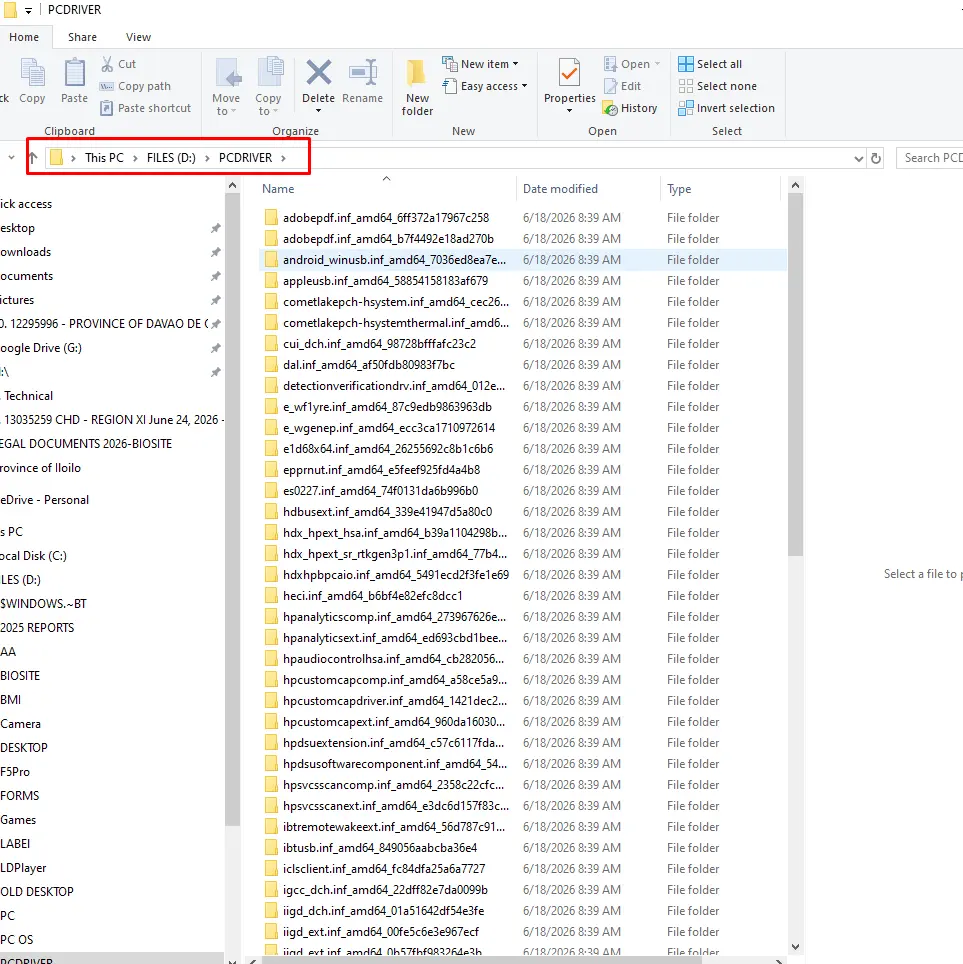Click the Delete X icon

pyautogui.click(x=319, y=73)
